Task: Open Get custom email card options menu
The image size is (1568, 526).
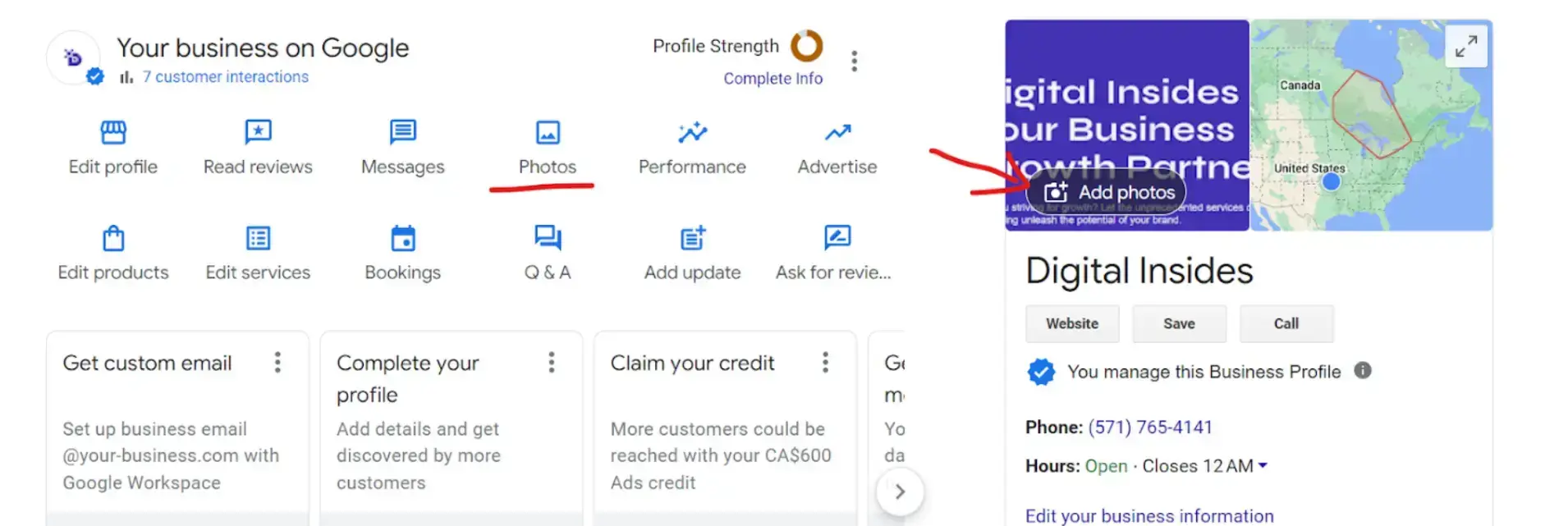Action: 278,363
